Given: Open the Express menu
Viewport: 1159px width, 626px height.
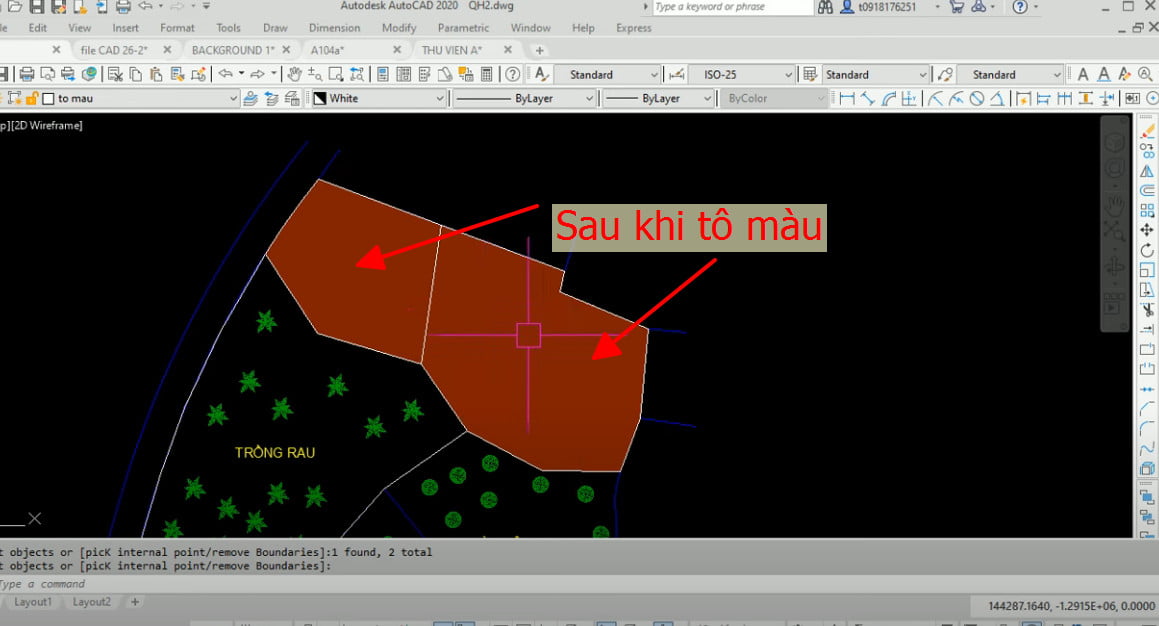Looking at the screenshot, I should pos(633,27).
